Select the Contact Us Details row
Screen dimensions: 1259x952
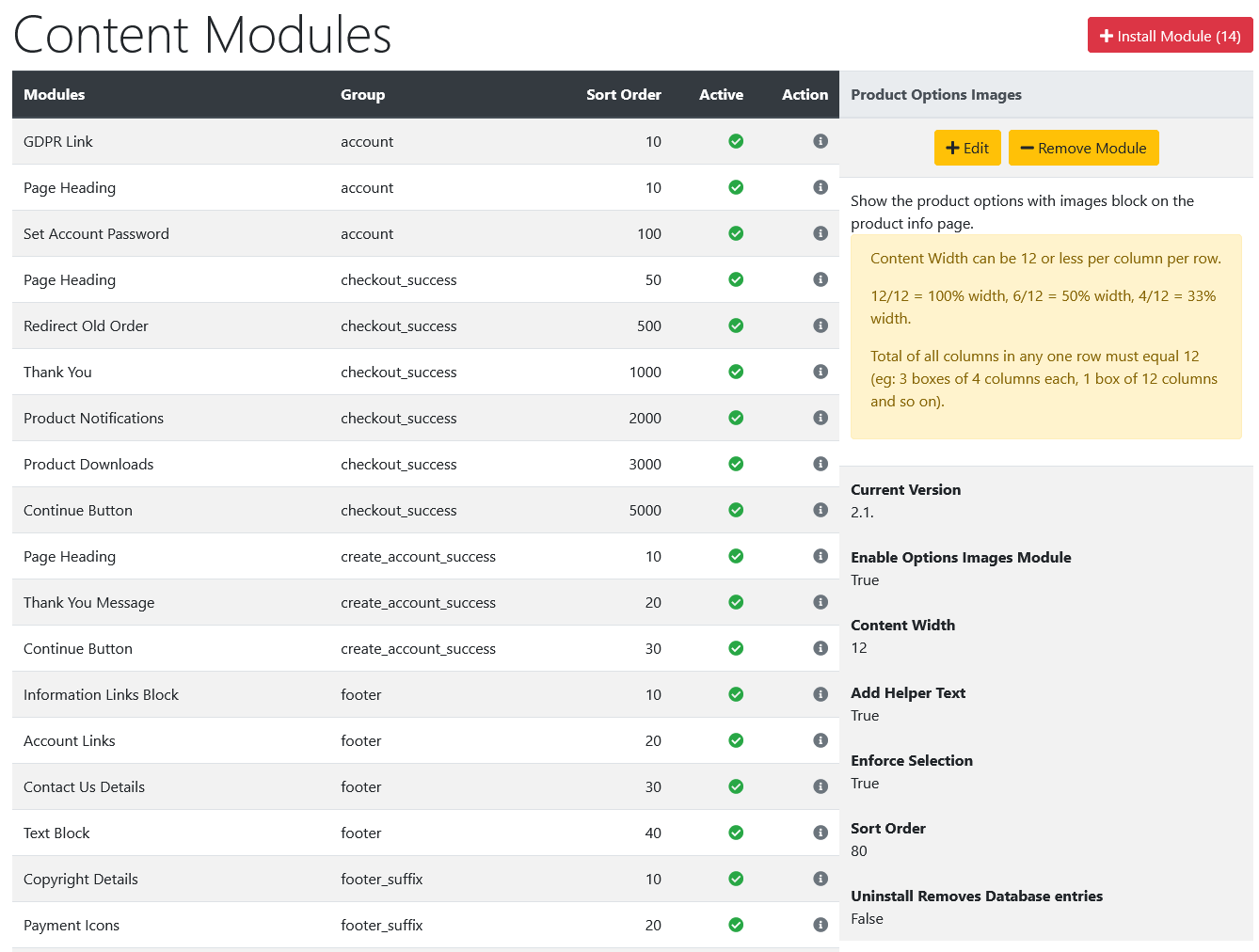(x=425, y=786)
